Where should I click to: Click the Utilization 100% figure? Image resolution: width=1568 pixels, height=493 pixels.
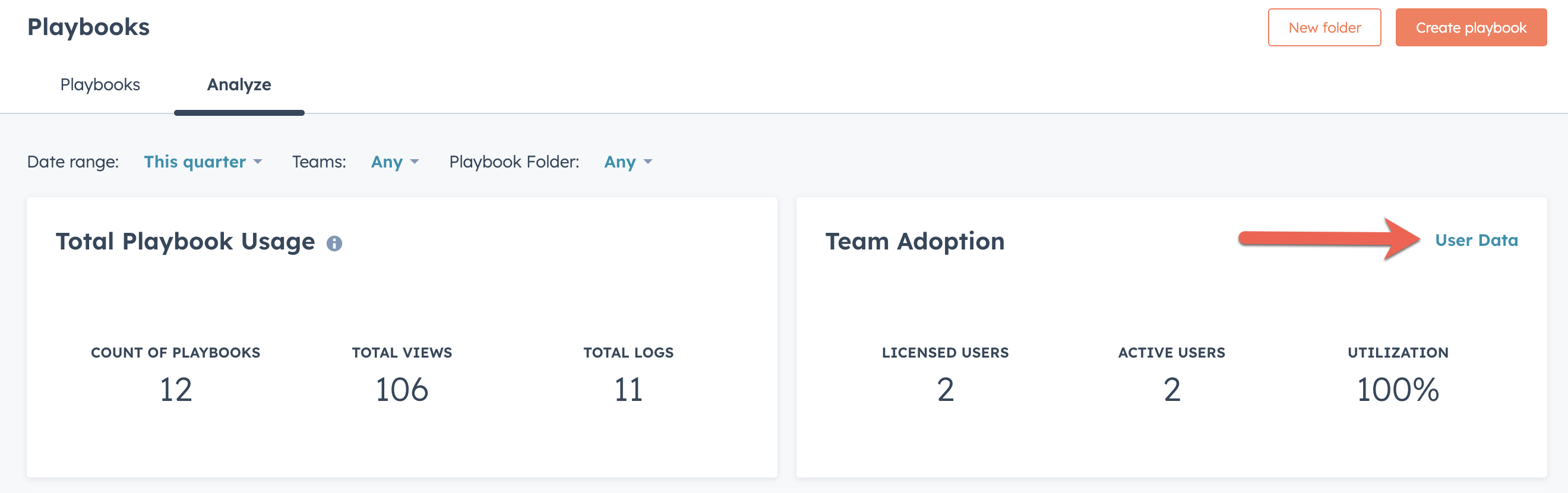[x=1398, y=390]
